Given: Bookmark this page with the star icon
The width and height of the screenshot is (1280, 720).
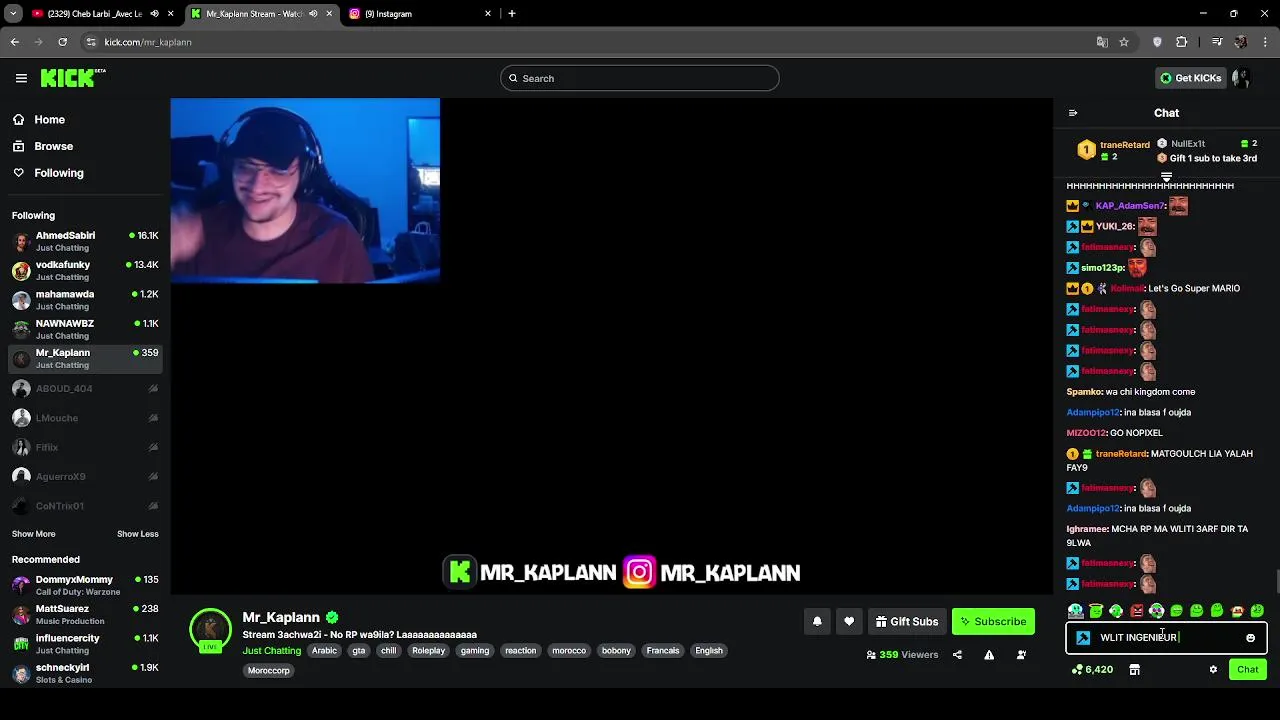Looking at the screenshot, I should (1124, 42).
